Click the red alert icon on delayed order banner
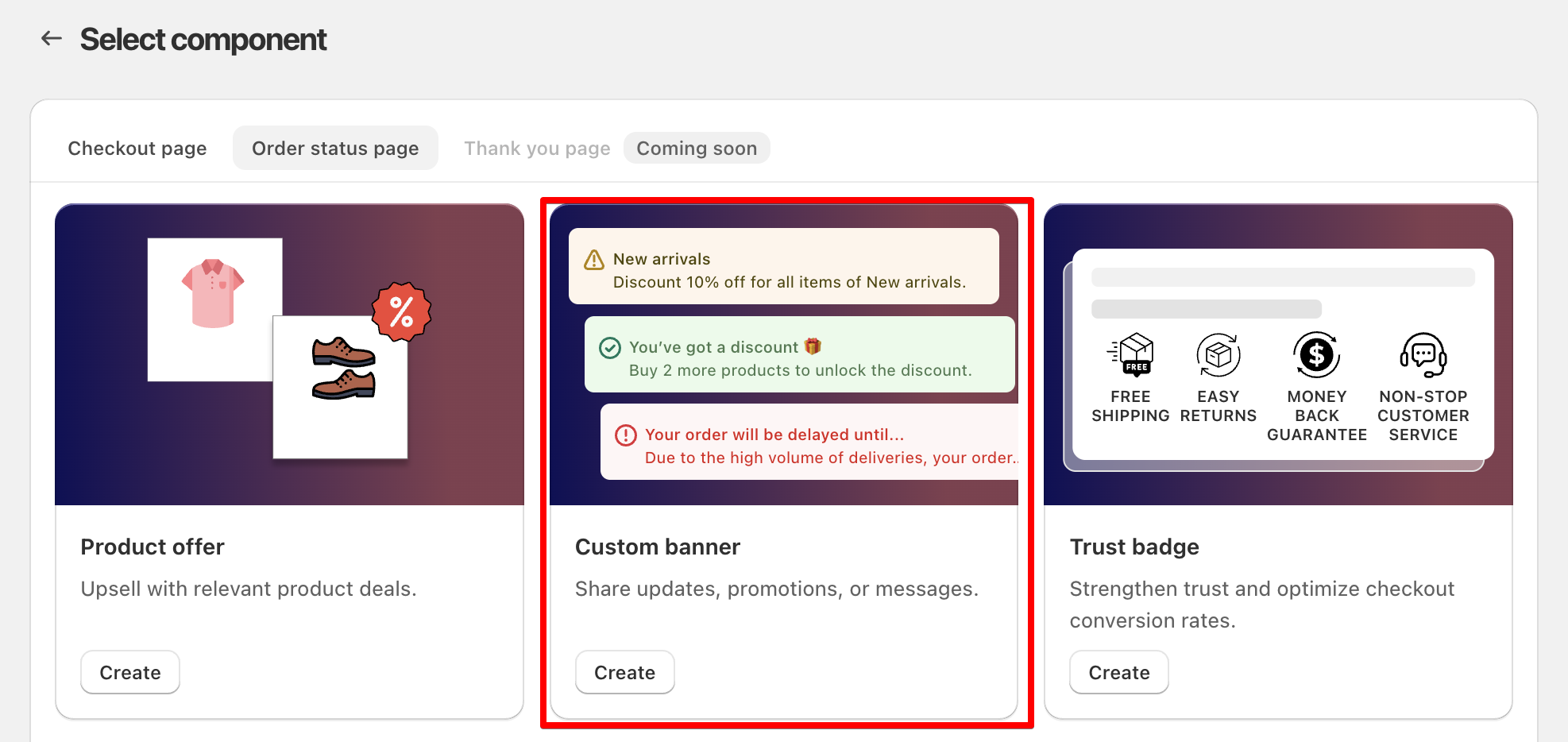Viewport: 1568px width, 742px height. (624, 435)
